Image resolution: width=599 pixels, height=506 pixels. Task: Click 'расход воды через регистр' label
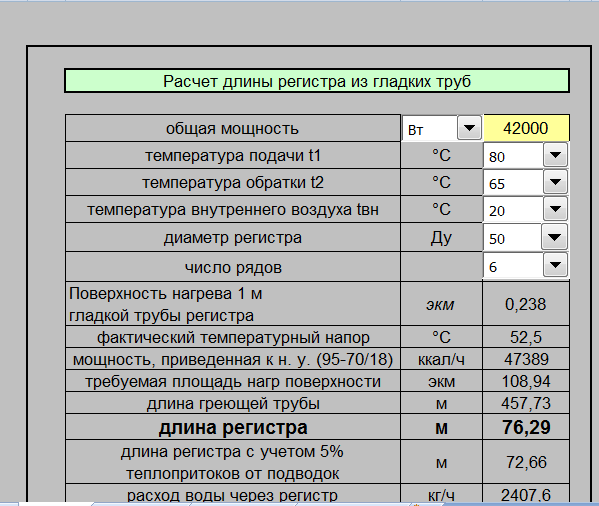[x=233, y=495]
